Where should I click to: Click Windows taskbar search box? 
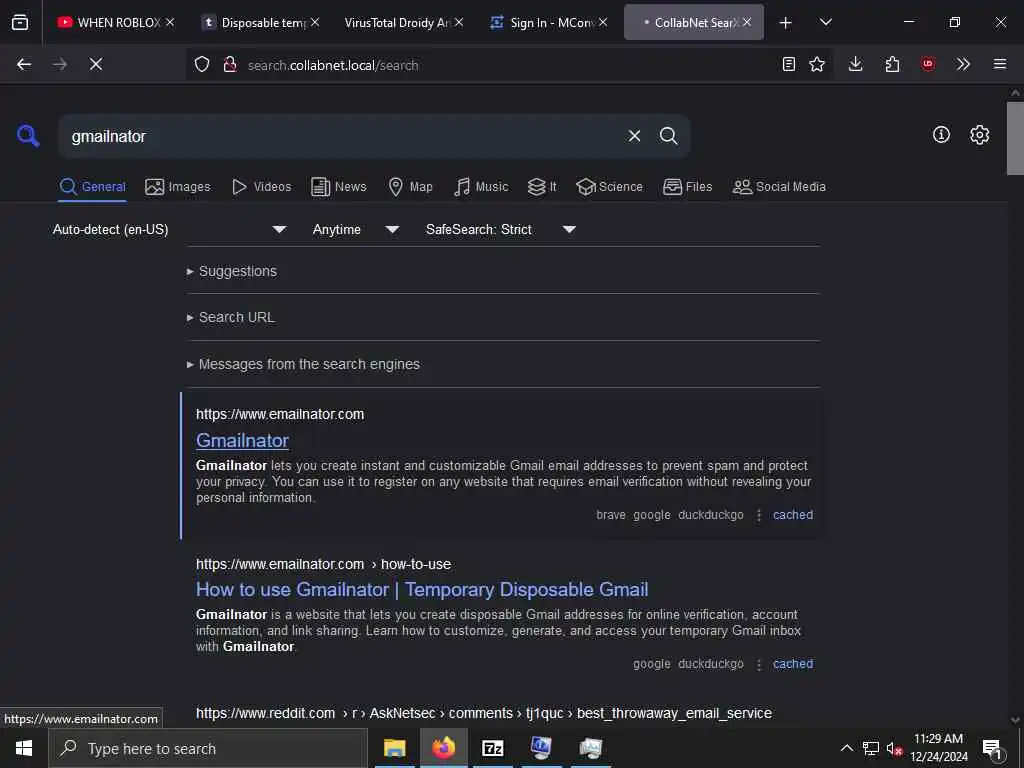208,748
